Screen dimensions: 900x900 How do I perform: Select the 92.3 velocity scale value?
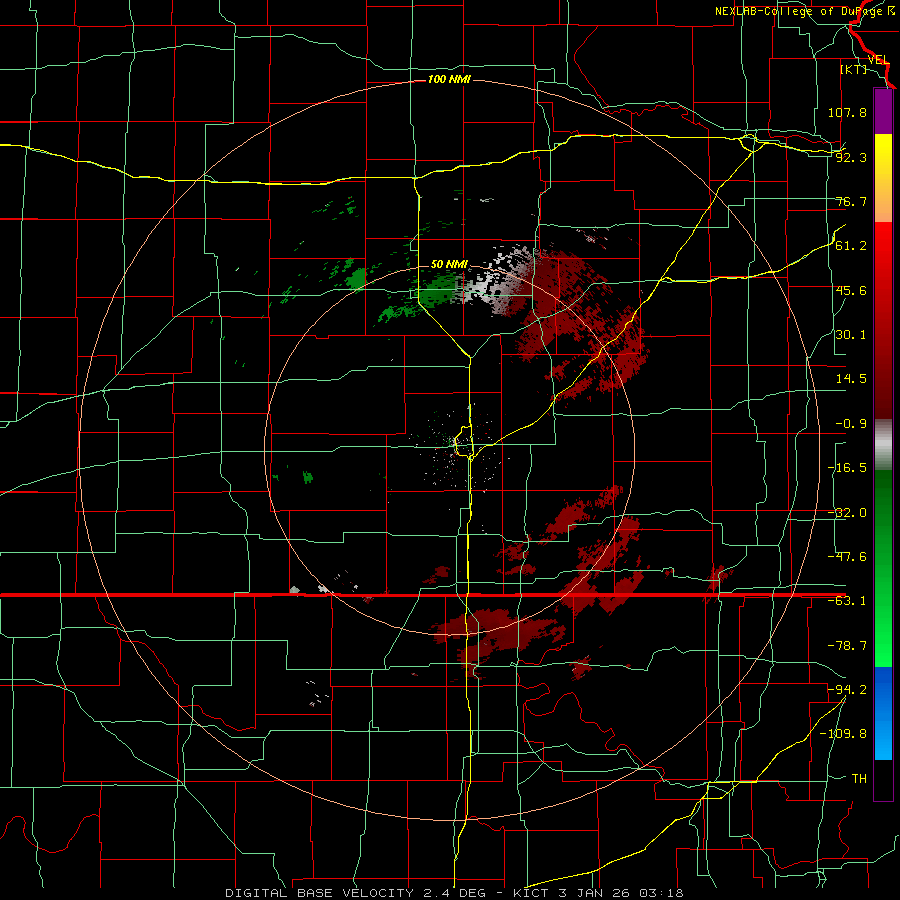click(x=851, y=157)
